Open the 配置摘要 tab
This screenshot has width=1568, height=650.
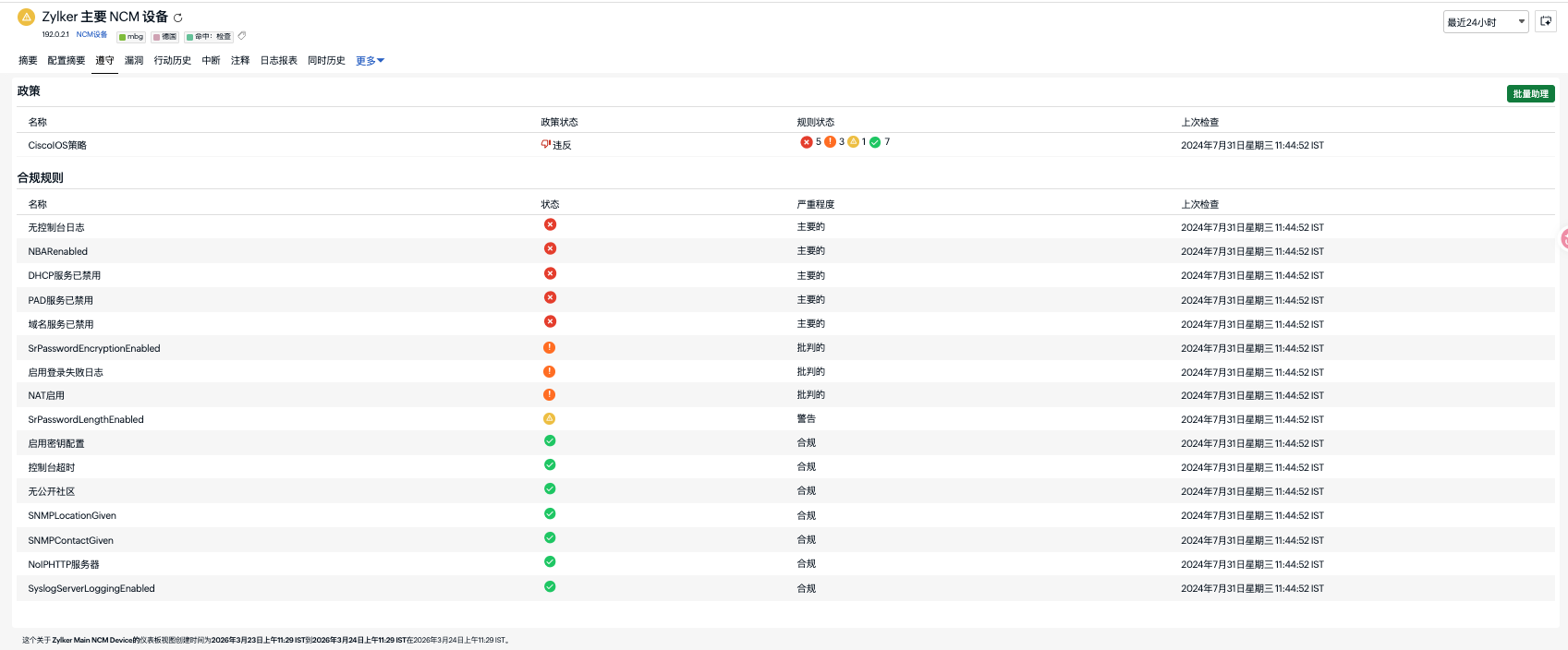67,61
